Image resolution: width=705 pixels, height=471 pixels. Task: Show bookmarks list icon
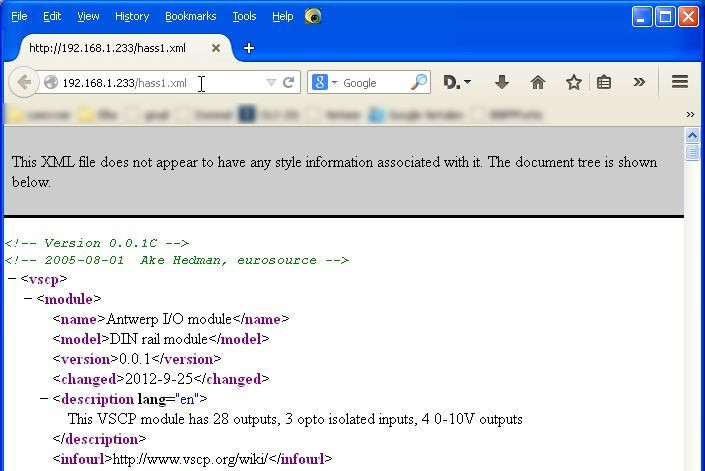point(604,83)
